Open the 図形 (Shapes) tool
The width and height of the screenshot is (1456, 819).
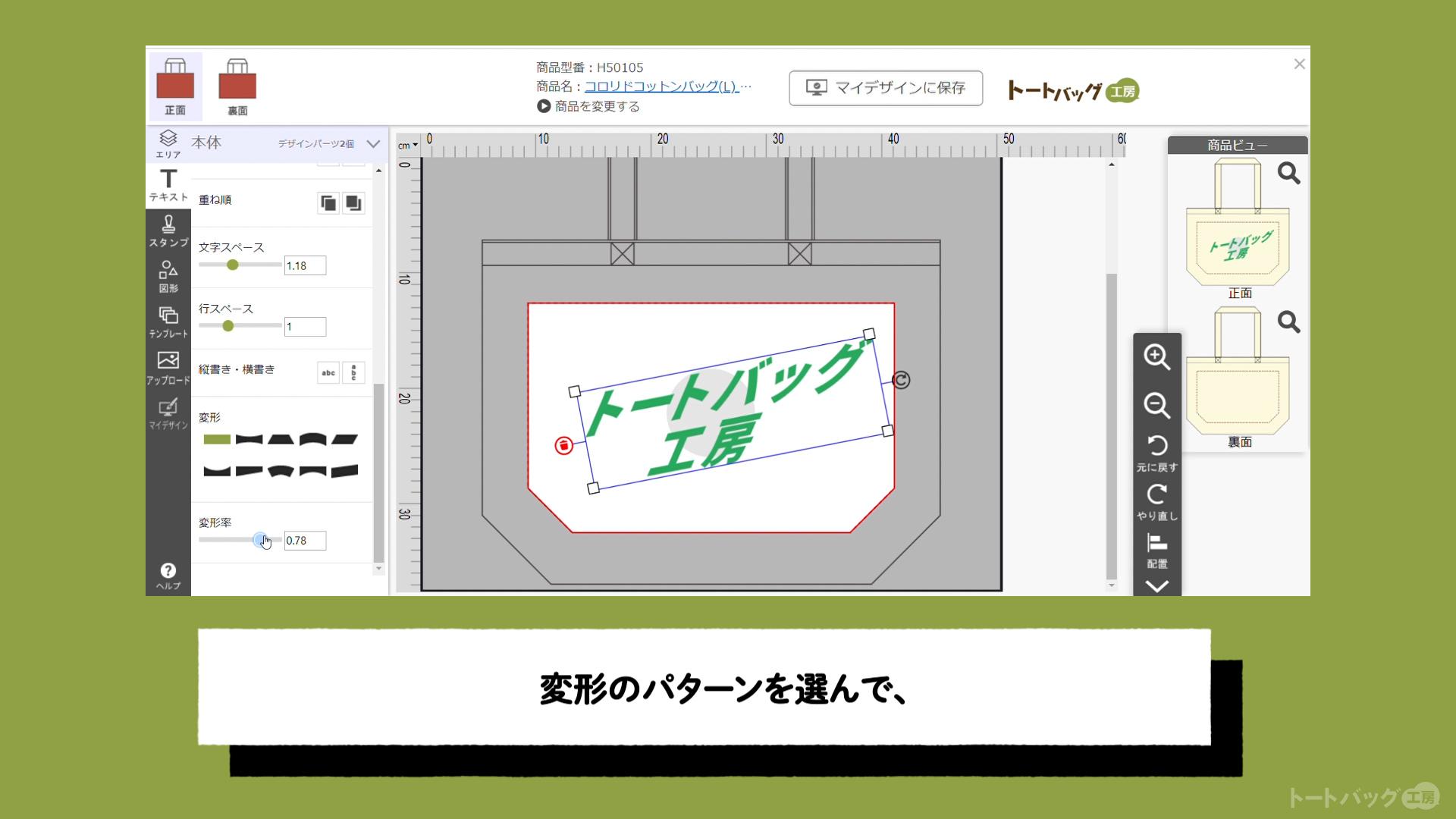pyautogui.click(x=168, y=278)
